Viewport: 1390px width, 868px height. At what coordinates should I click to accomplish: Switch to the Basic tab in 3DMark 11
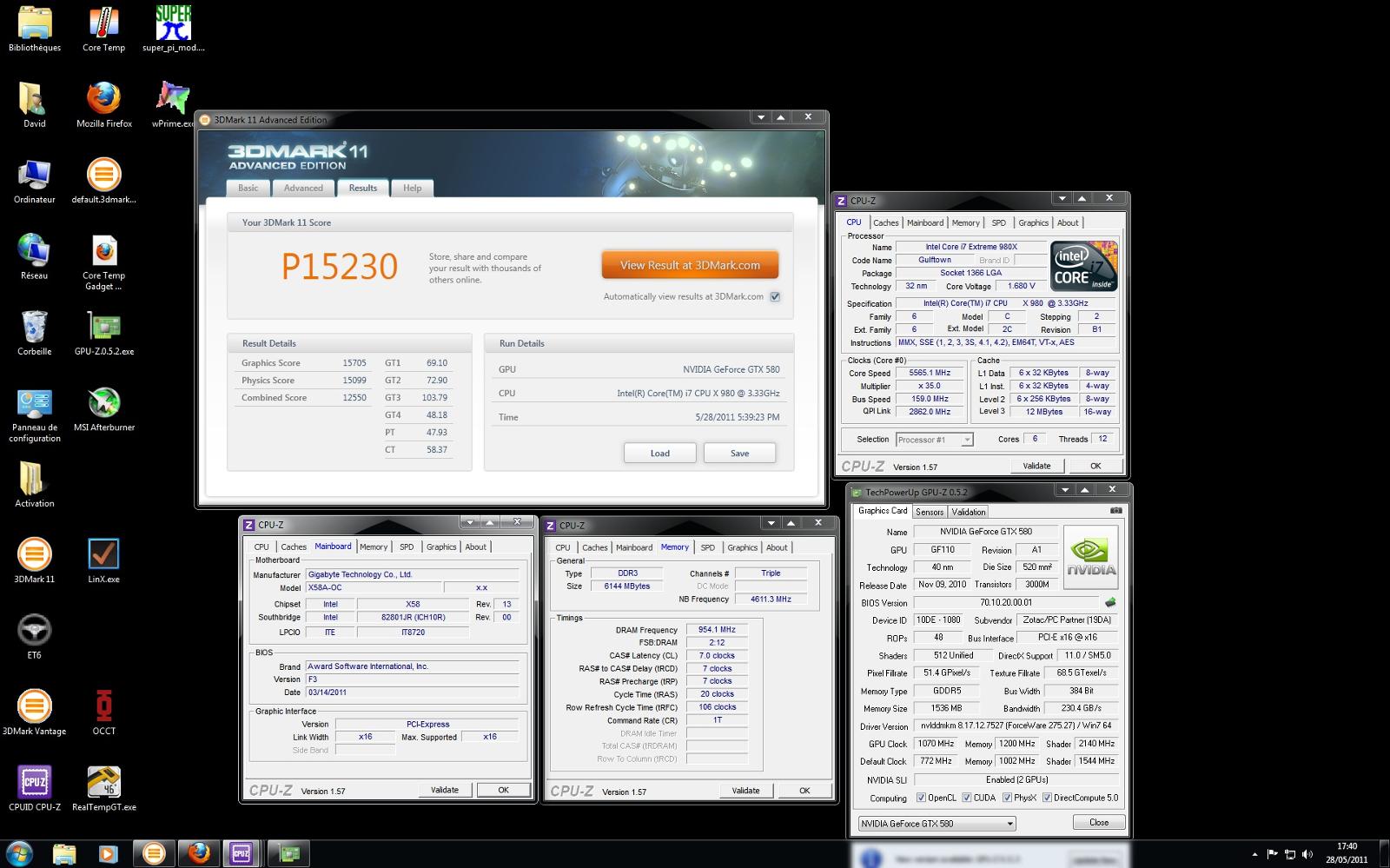248,188
